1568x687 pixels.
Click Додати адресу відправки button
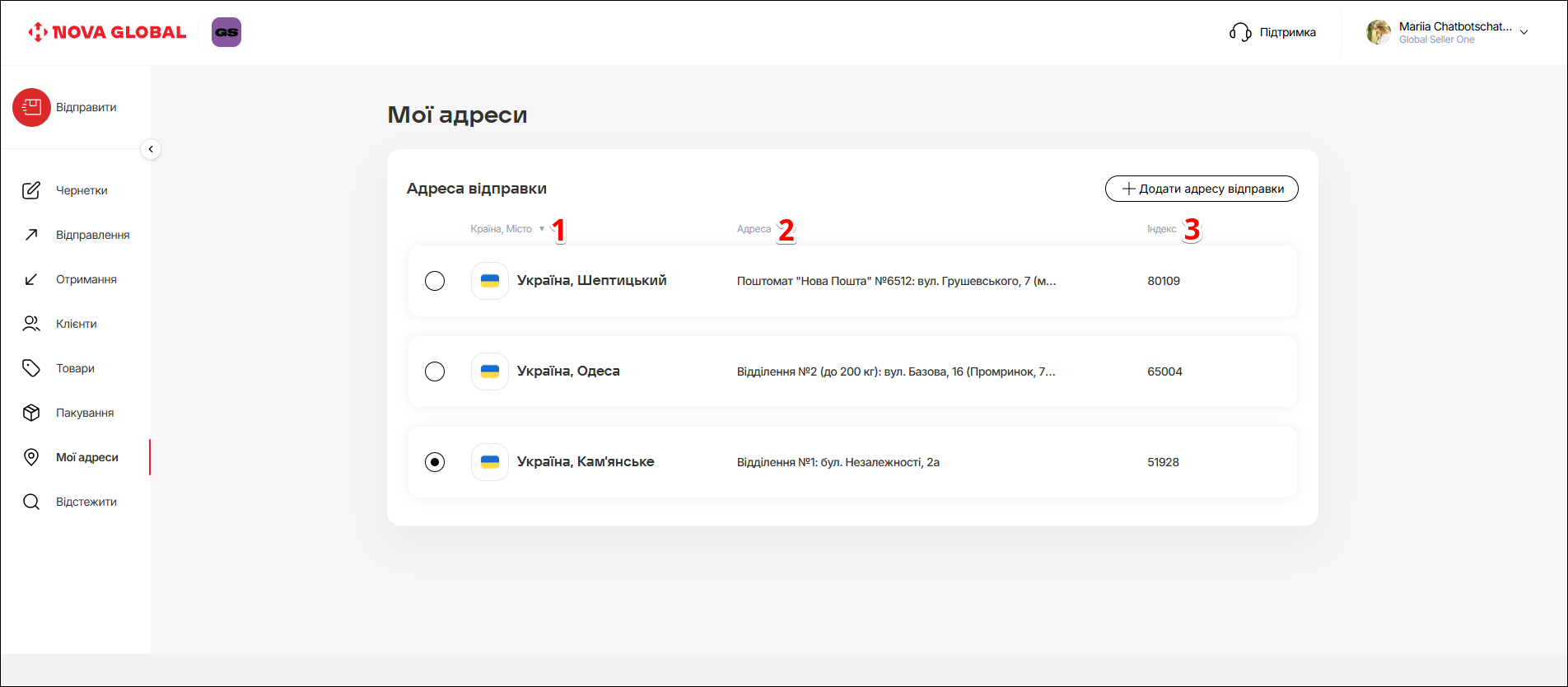(x=1202, y=189)
